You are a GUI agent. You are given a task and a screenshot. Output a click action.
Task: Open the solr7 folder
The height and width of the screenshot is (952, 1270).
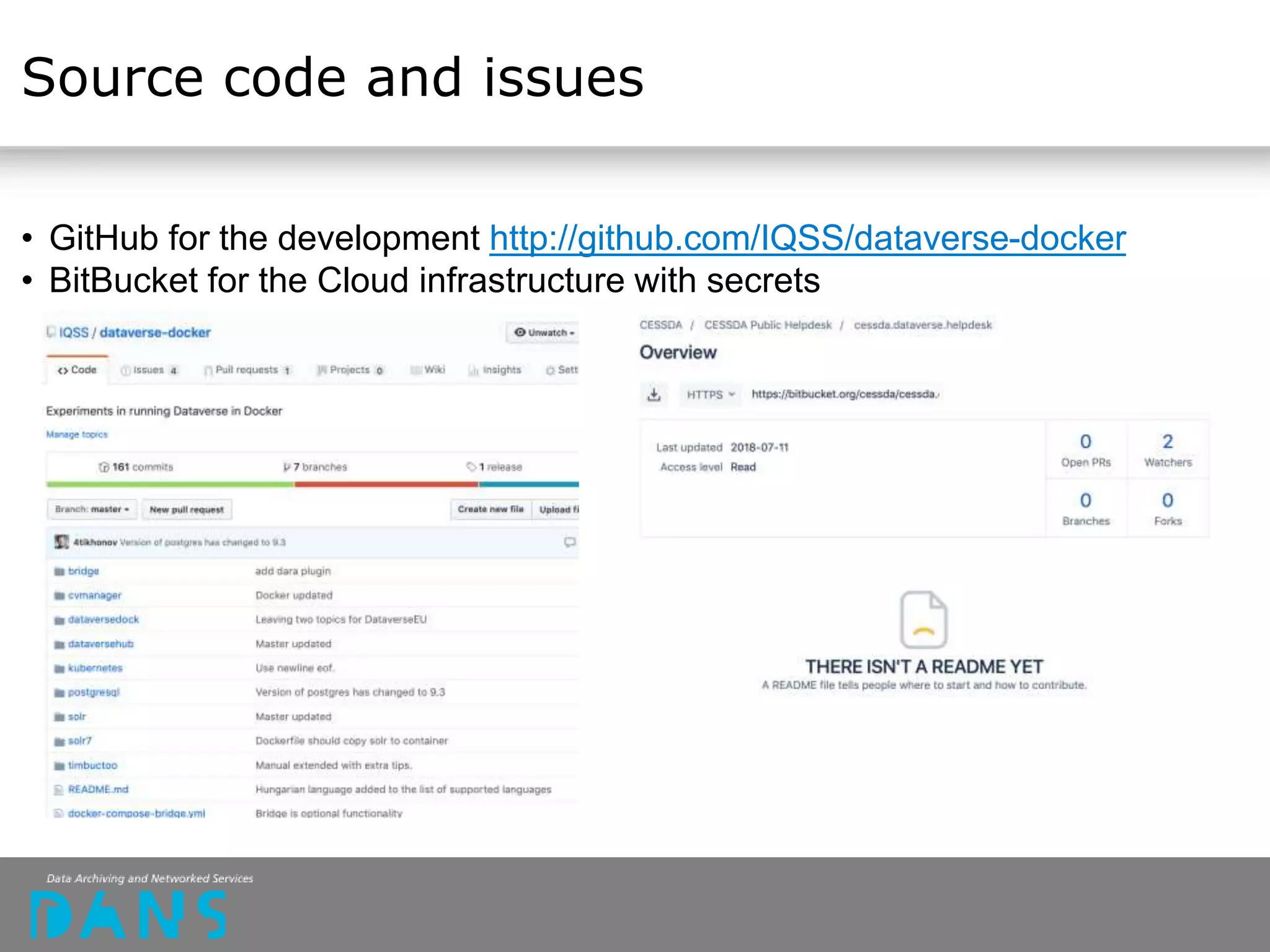pos(79,741)
